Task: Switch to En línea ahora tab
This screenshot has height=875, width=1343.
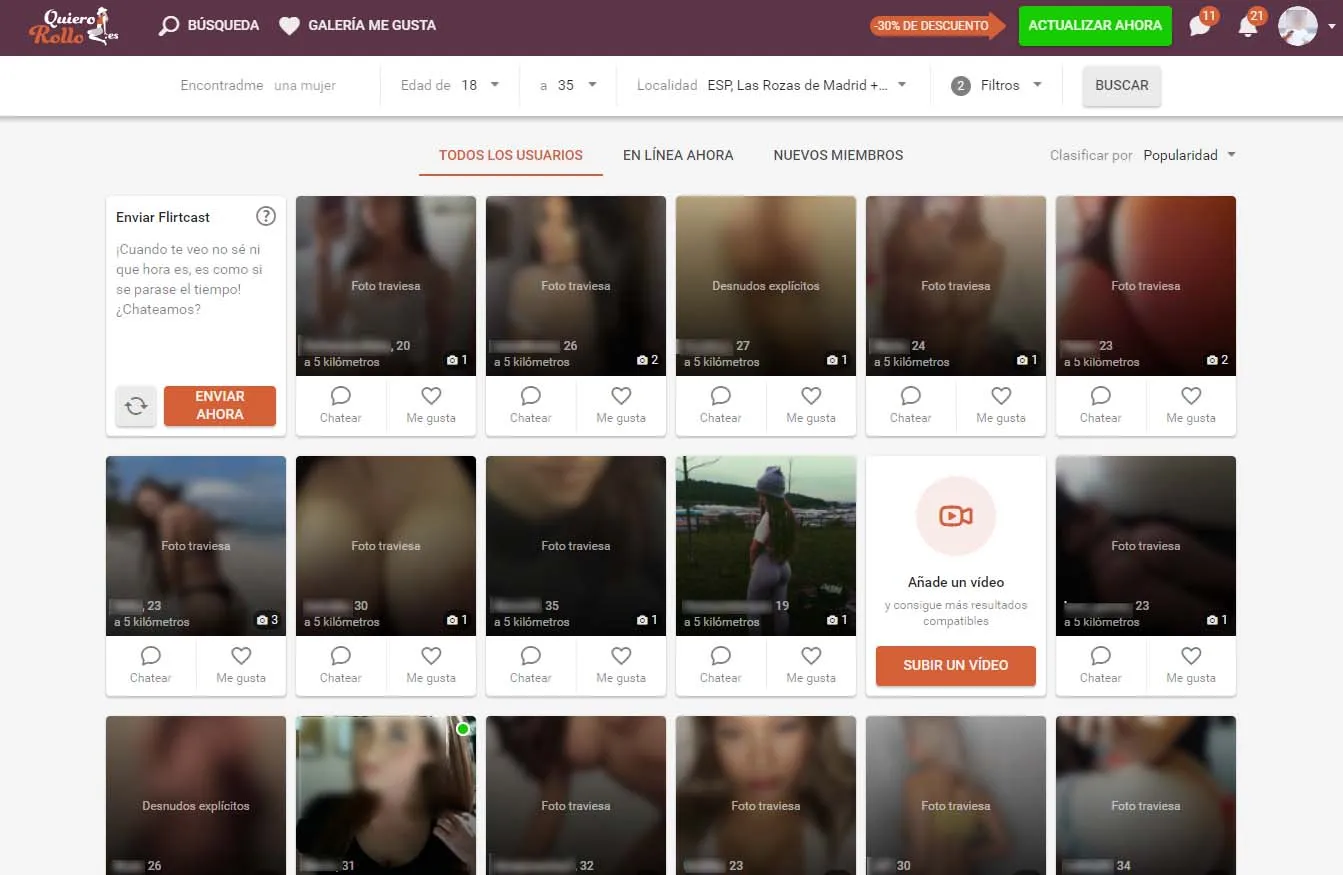Action: pyautogui.click(x=678, y=156)
